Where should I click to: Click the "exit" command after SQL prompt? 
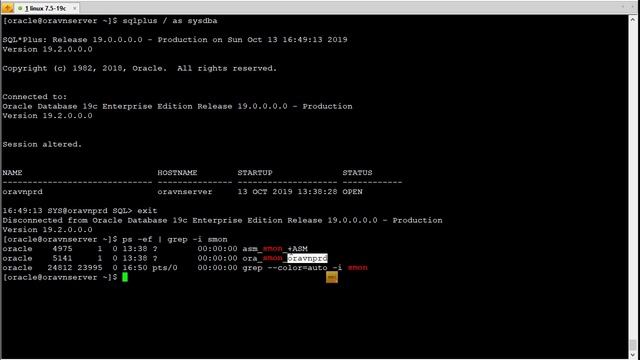[147, 211]
